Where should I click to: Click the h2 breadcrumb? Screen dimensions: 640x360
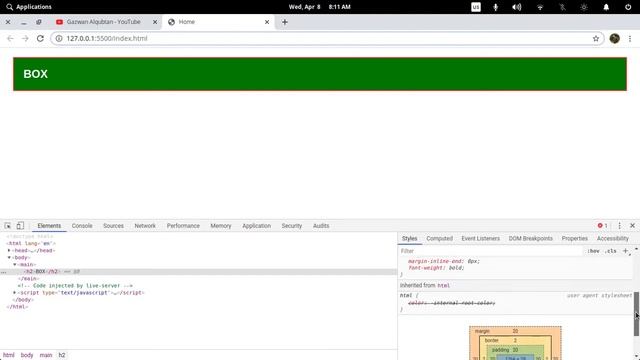coord(62,355)
